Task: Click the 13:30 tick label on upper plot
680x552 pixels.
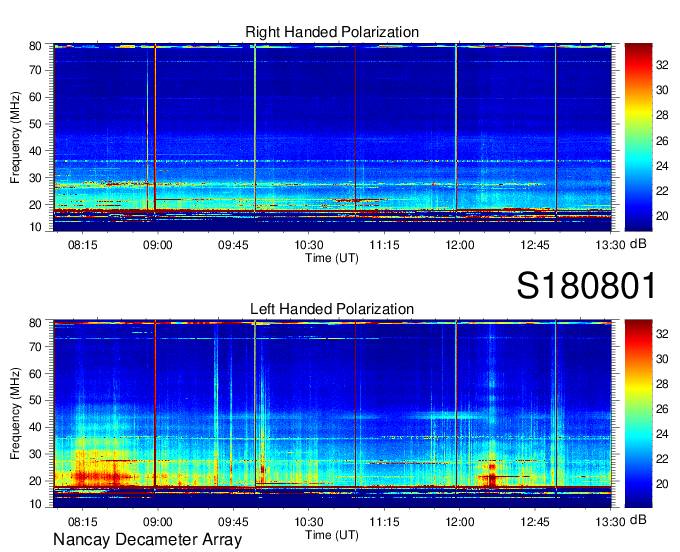Action: pyautogui.click(x=610, y=245)
